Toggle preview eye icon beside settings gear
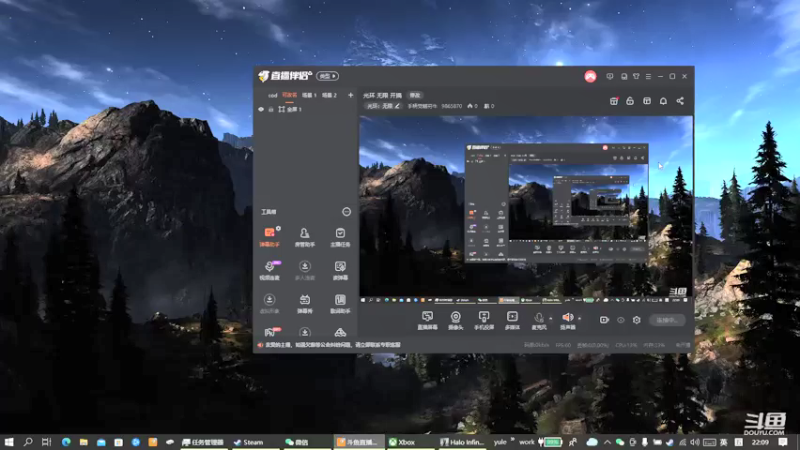The height and width of the screenshot is (450, 800). tap(620, 320)
